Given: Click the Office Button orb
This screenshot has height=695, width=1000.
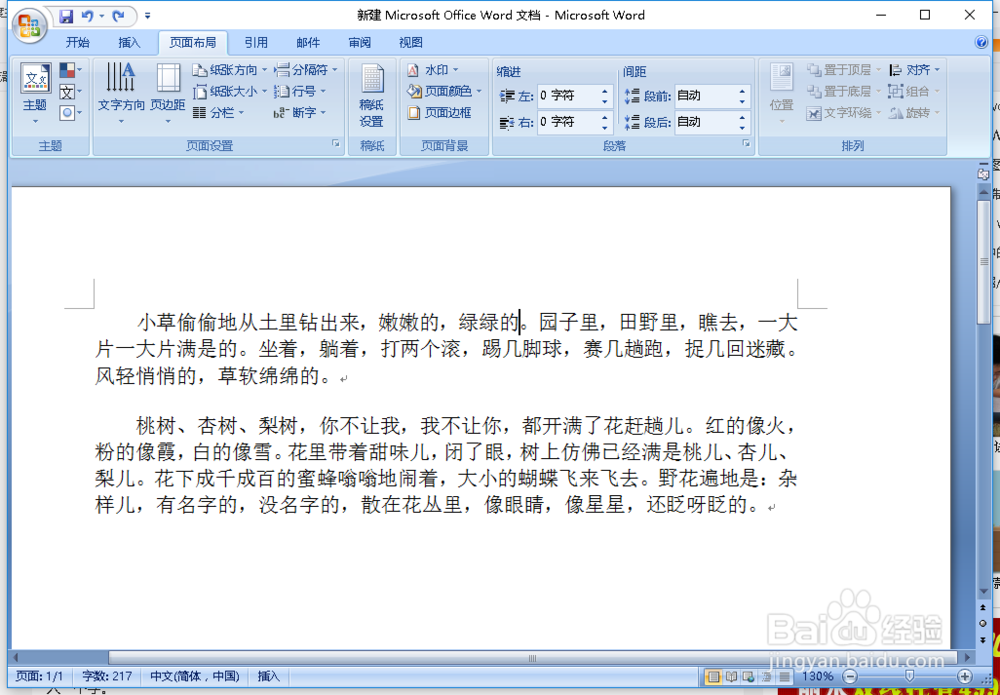Looking at the screenshot, I should click(x=29, y=26).
